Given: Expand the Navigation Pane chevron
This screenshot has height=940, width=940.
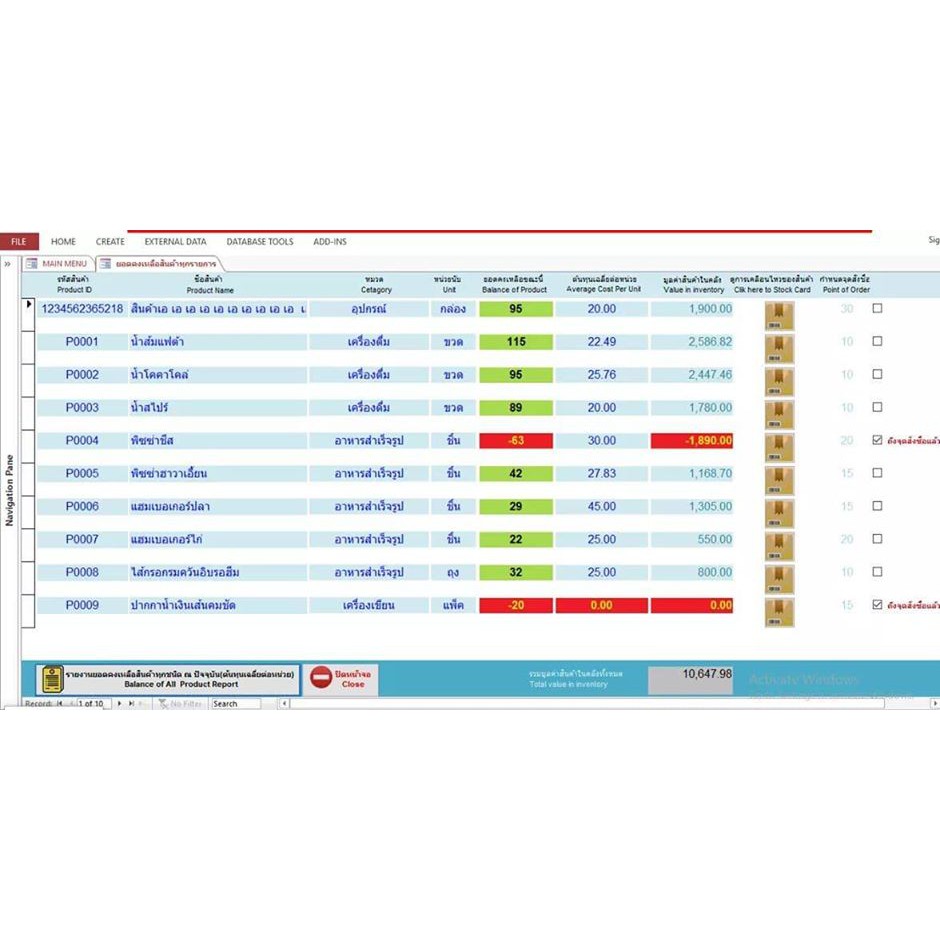Looking at the screenshot, I should 8,264.
